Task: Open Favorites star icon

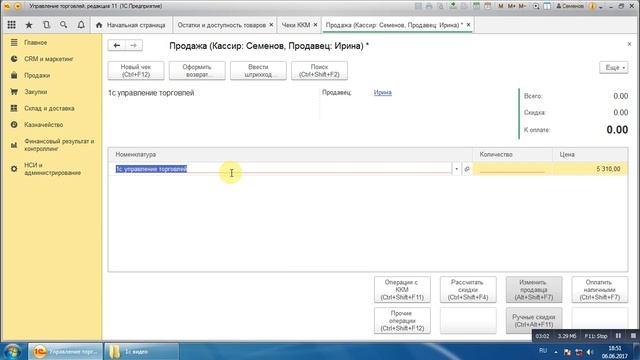Action: coord(29,25)
